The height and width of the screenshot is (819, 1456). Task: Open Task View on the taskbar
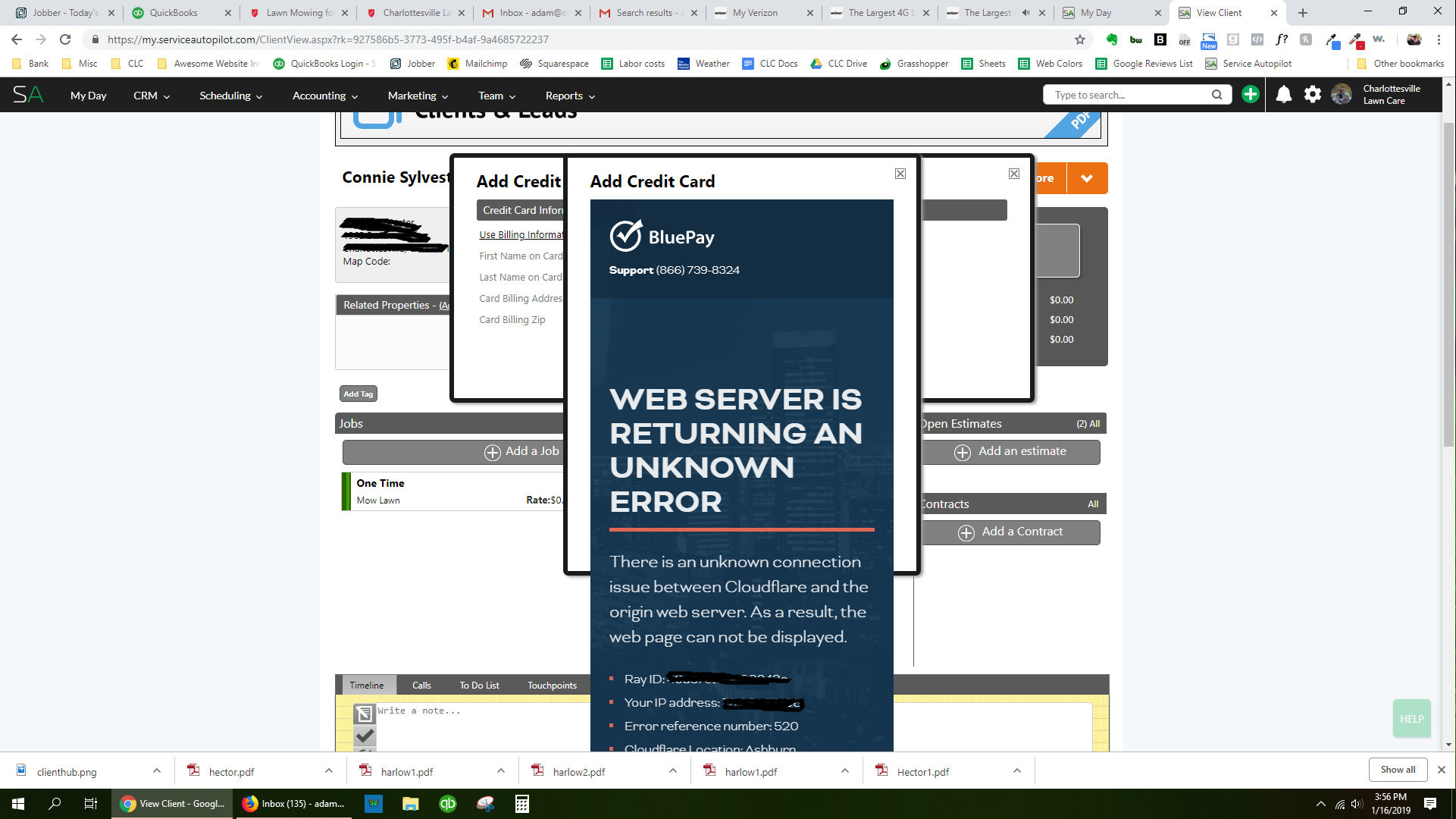pos(90,804)
